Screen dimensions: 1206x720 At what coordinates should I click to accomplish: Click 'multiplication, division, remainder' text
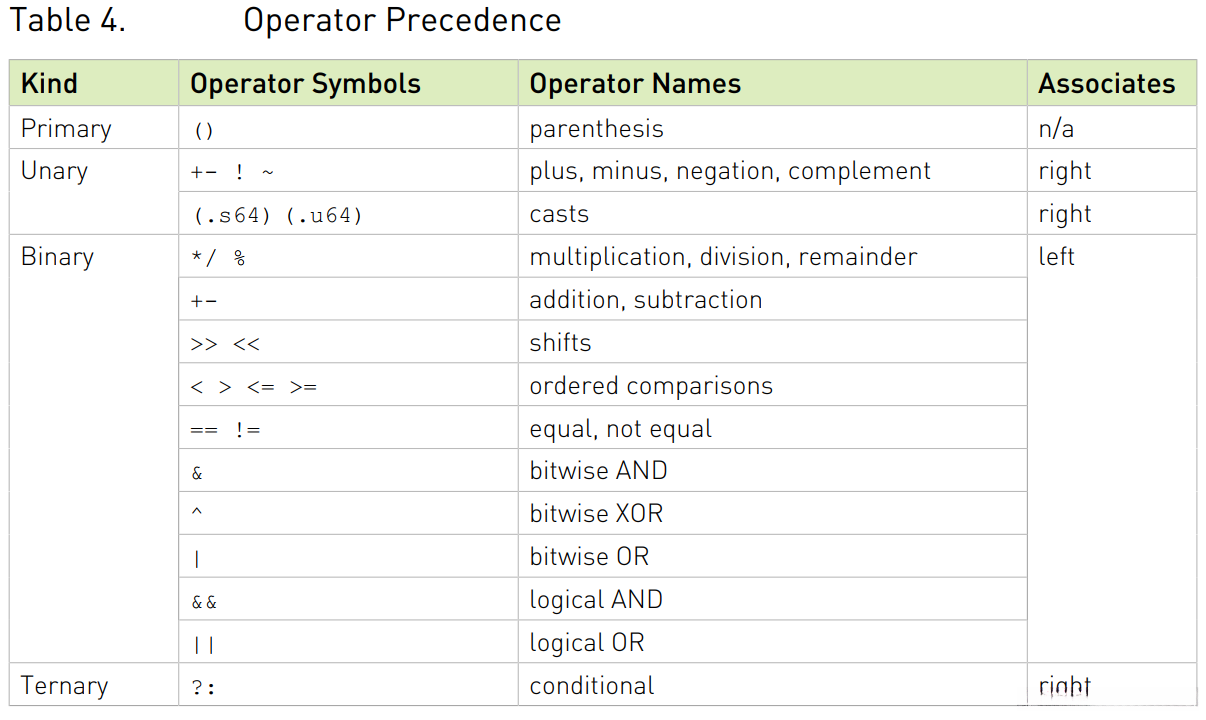click(723, 257)
